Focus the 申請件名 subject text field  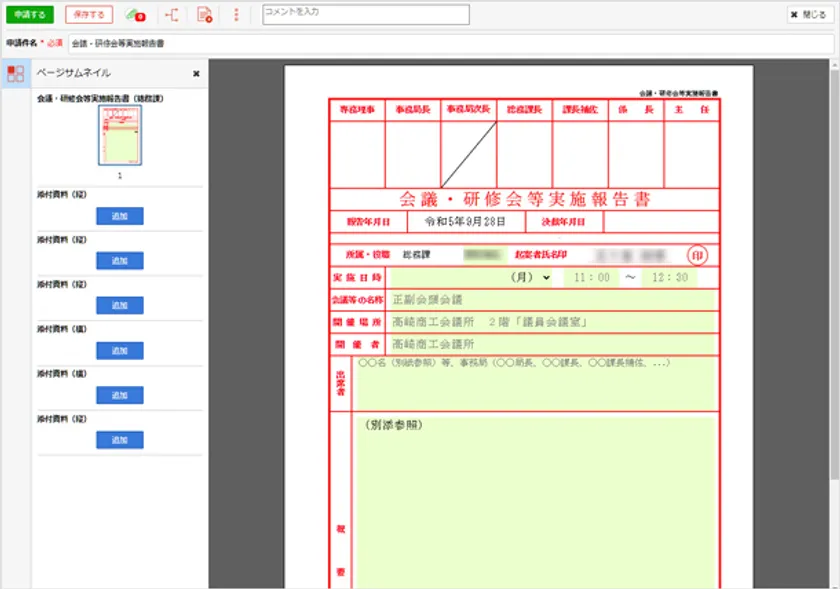(x=450, y=44)
